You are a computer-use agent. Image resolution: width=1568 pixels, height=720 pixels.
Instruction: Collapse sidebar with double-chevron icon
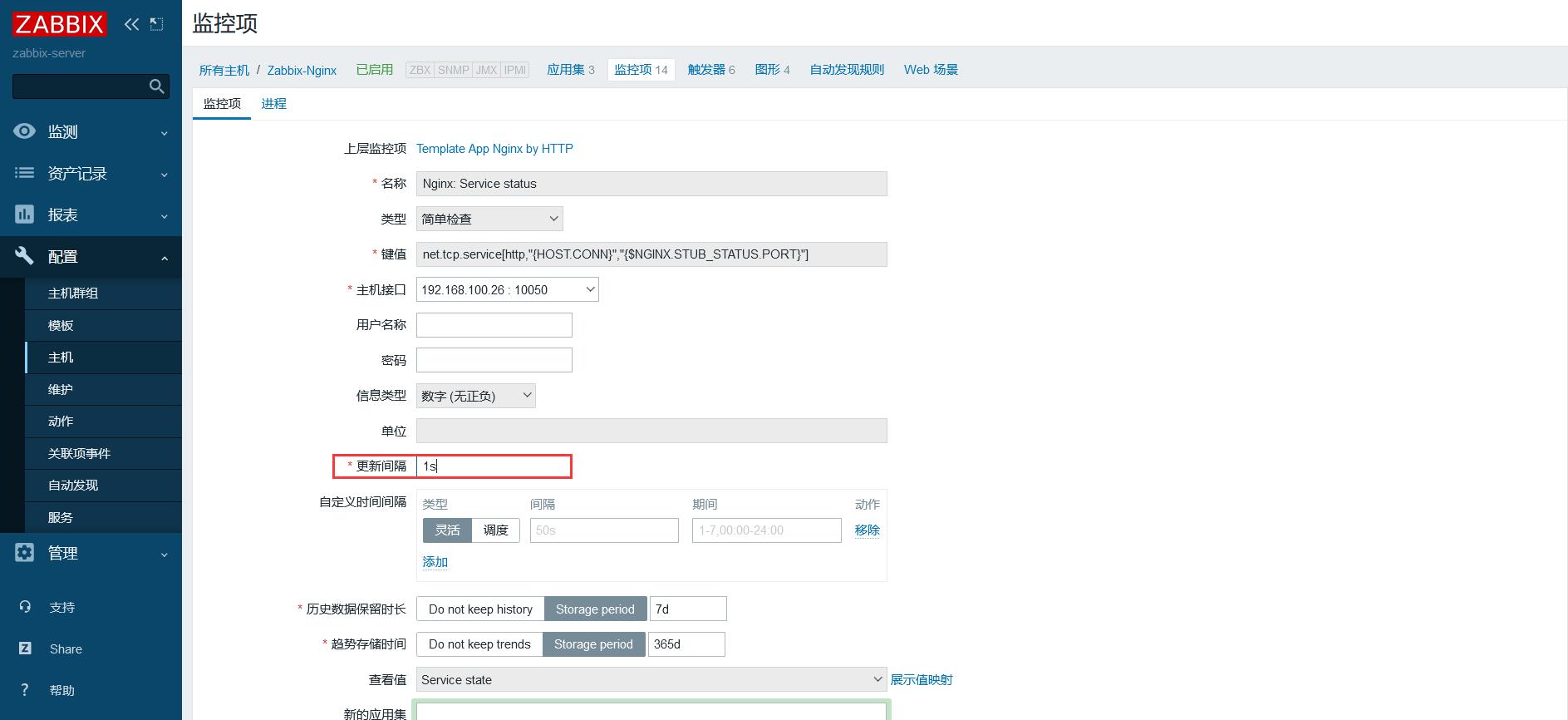pyautogui.click(x=131, y=24)
